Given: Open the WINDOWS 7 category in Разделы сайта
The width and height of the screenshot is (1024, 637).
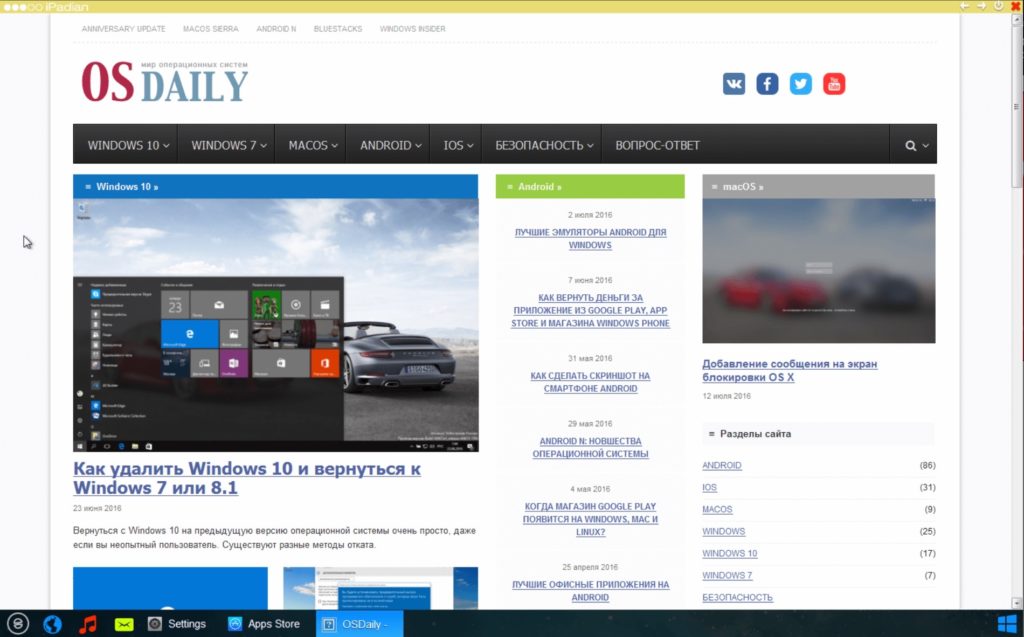Looking at the screenshot, I should [727, 576].
